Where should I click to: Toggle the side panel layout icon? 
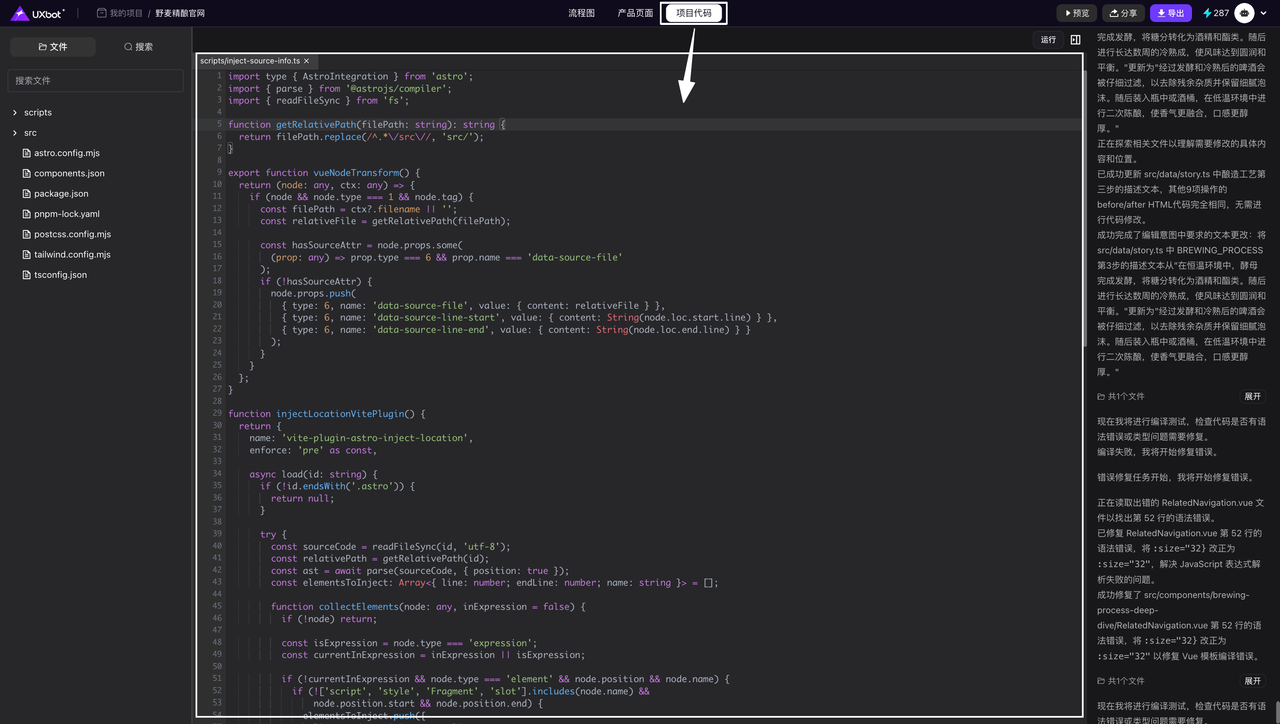pyautogui.click(x=1075, y=40)
